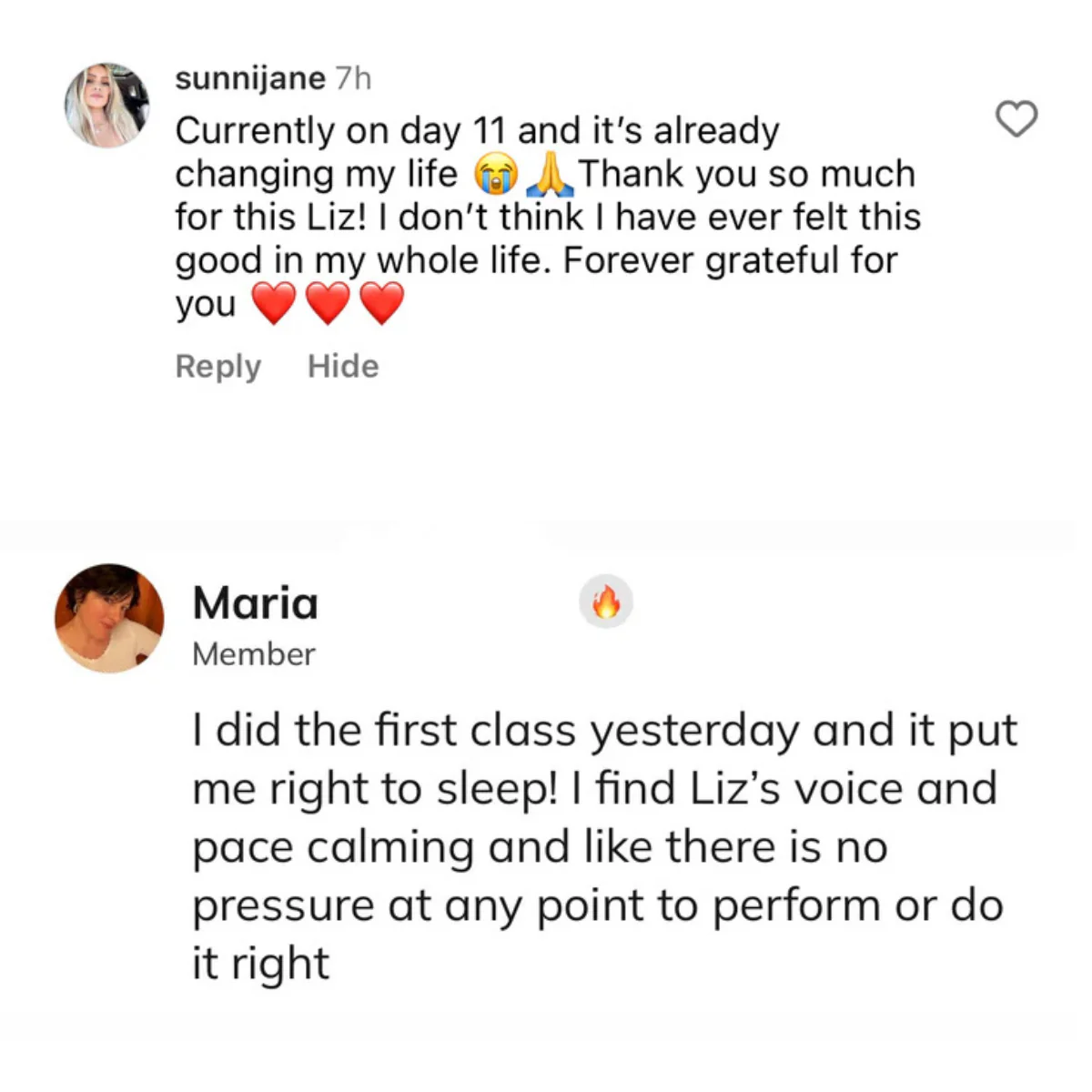Click the last red heart emoji
Viewport: 1092px width, 1092px height.
(x=382, y=304)
